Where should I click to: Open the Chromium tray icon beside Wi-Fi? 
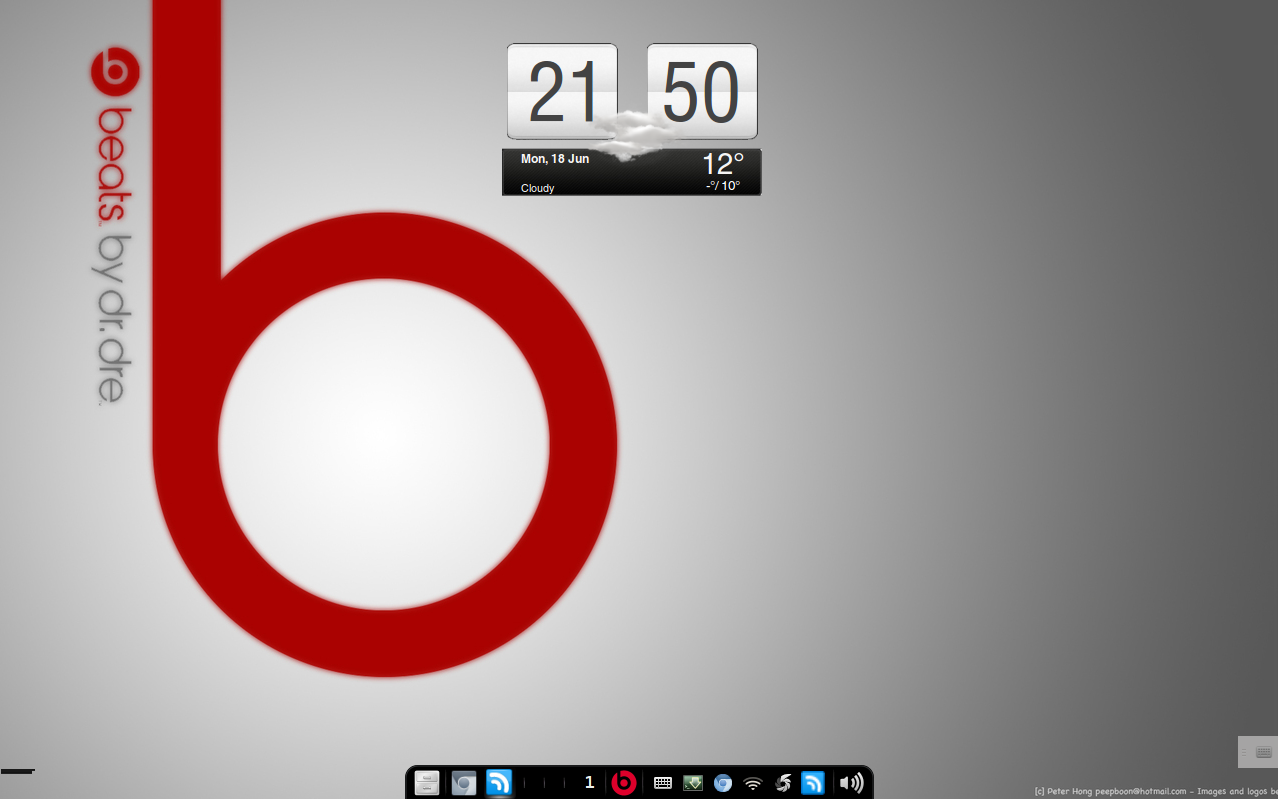coord(723,783)
